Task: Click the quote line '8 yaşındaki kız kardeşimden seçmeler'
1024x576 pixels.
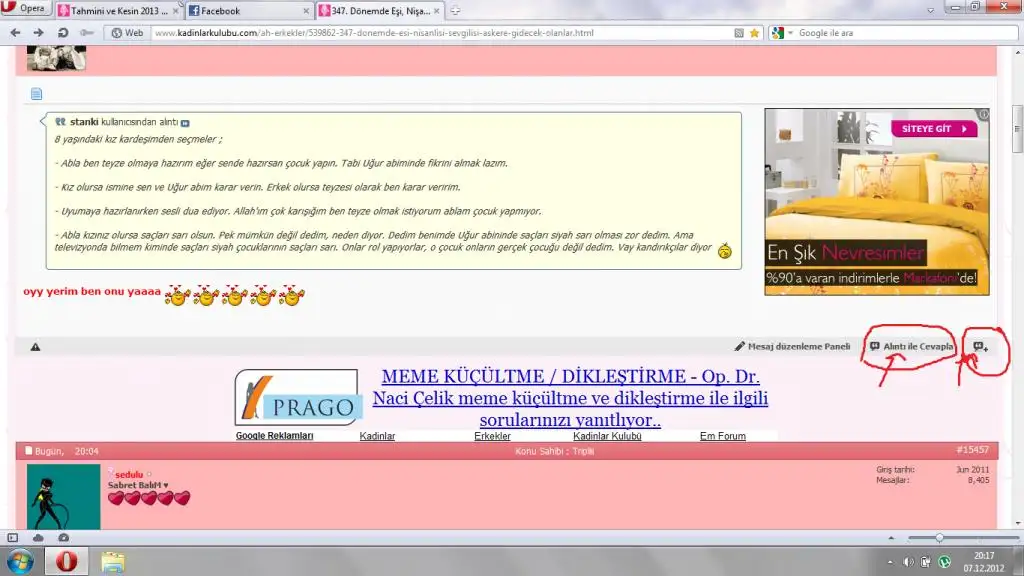Action: pos(138,139)
